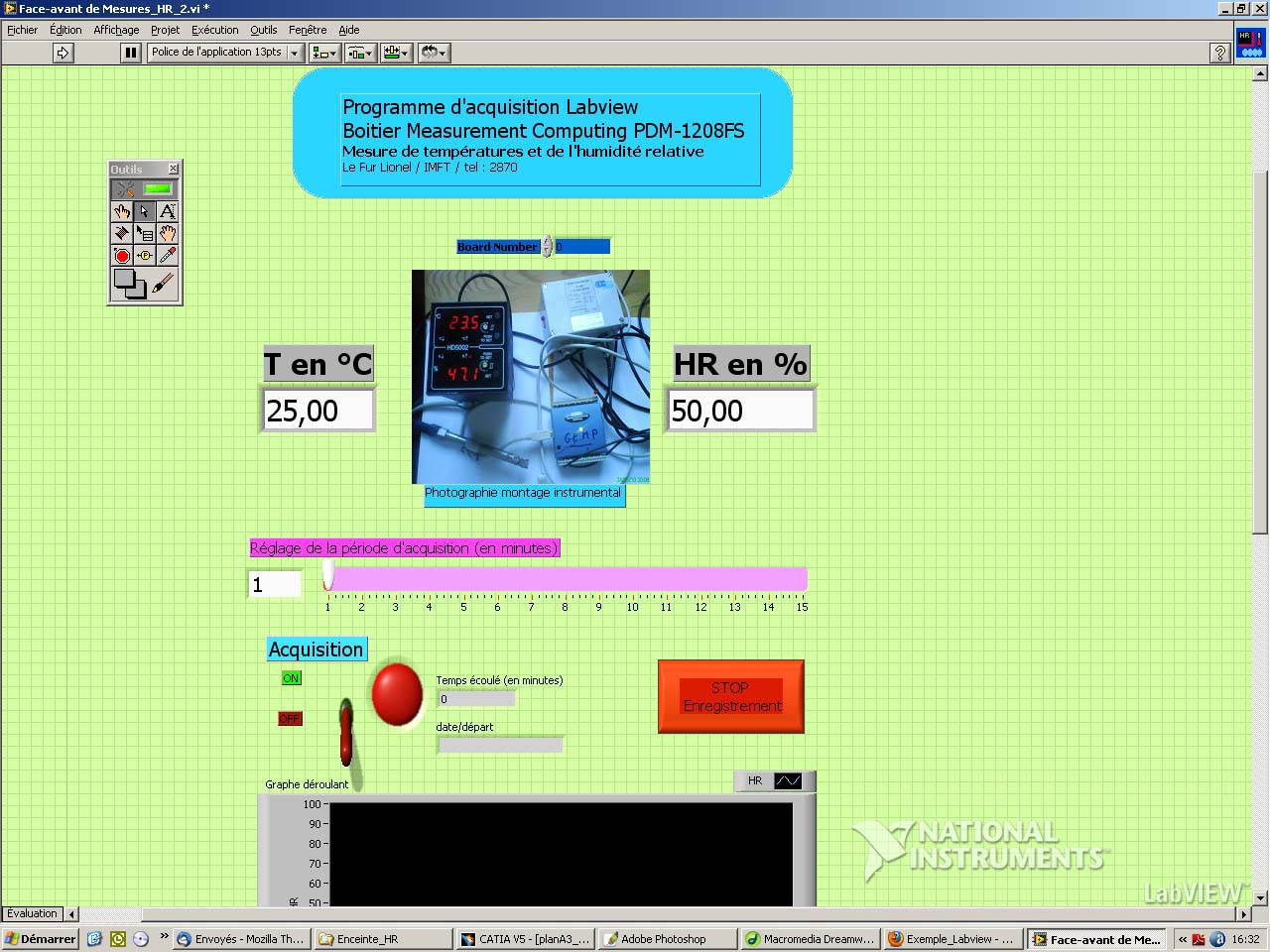This screenshot has width=1270, height=952.
Task: Switch to Enceinte_HR folder in taskbar
Action: click(x=384, y=939)
